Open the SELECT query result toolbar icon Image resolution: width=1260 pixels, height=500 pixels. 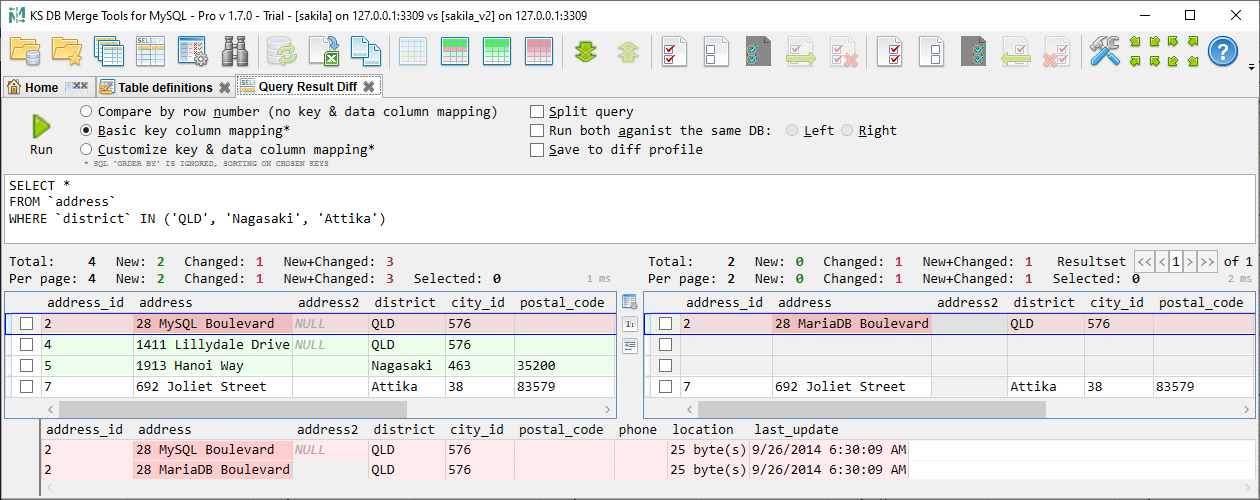pyautogui.click(x=150, y=51)
